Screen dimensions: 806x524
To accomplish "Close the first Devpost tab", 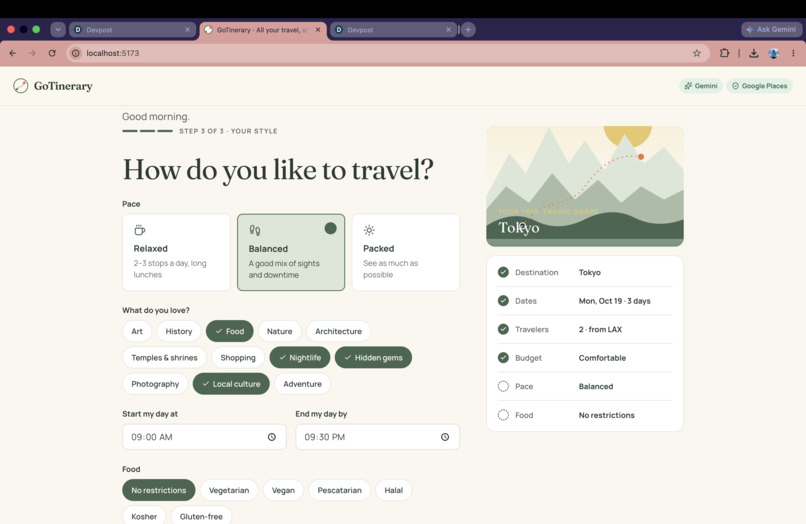I will coord(187,30).
